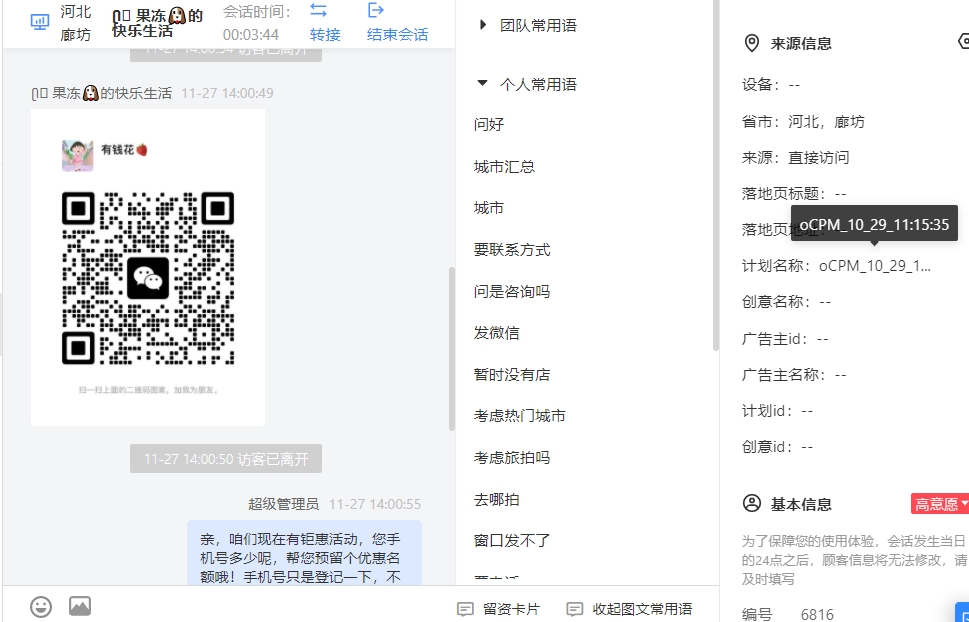Click the 收起图文常用语 message icon
969x622 pixels.
point(575,609)
